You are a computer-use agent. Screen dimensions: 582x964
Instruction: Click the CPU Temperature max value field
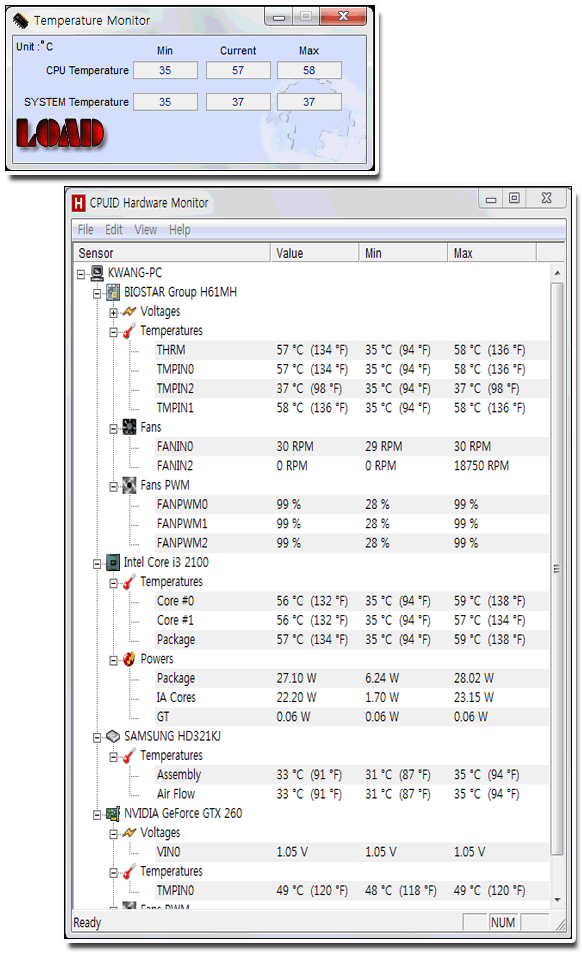[x=309, y=70]
